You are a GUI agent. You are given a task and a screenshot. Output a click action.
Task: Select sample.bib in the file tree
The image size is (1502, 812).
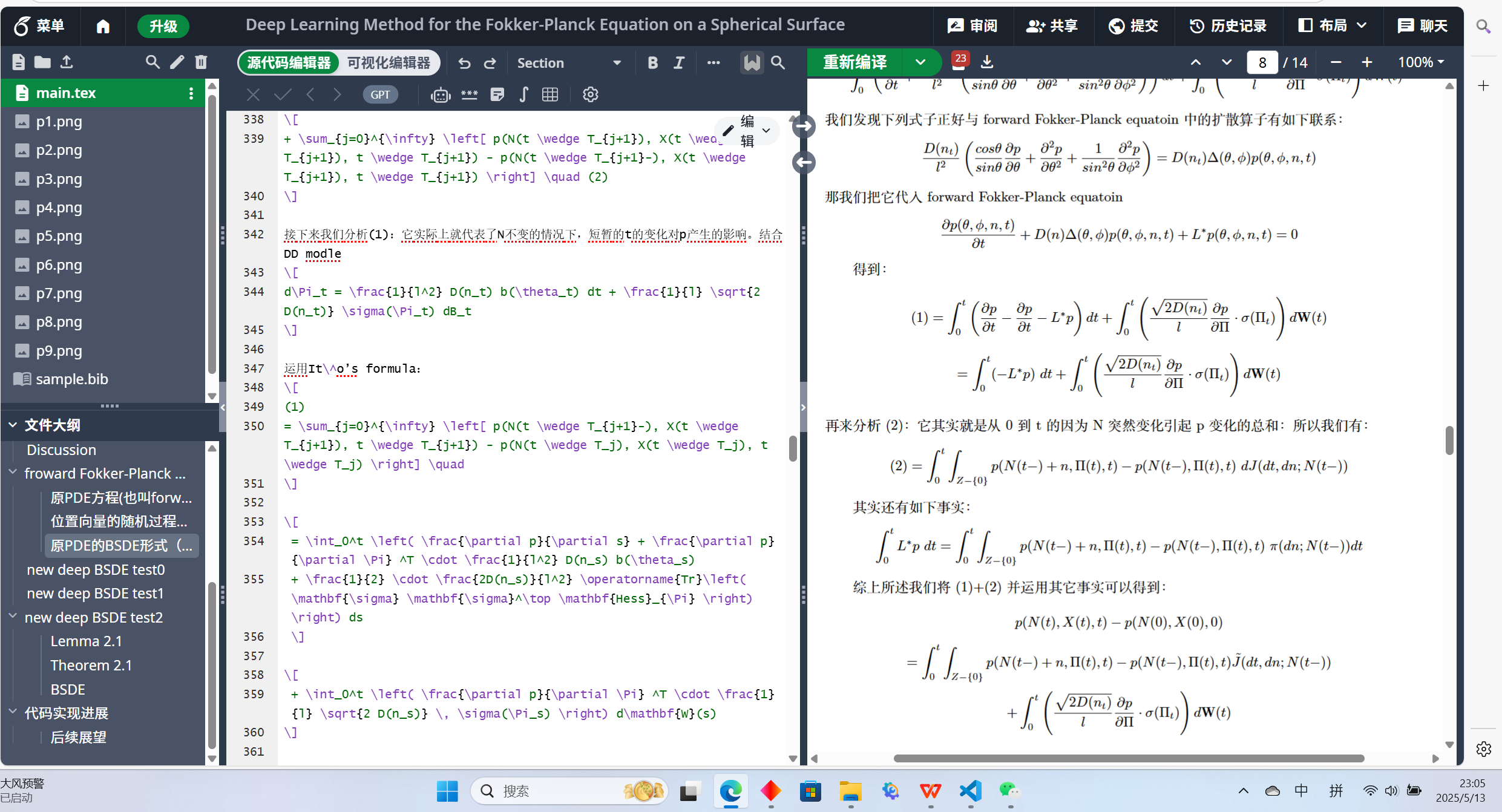coord(71,379)
